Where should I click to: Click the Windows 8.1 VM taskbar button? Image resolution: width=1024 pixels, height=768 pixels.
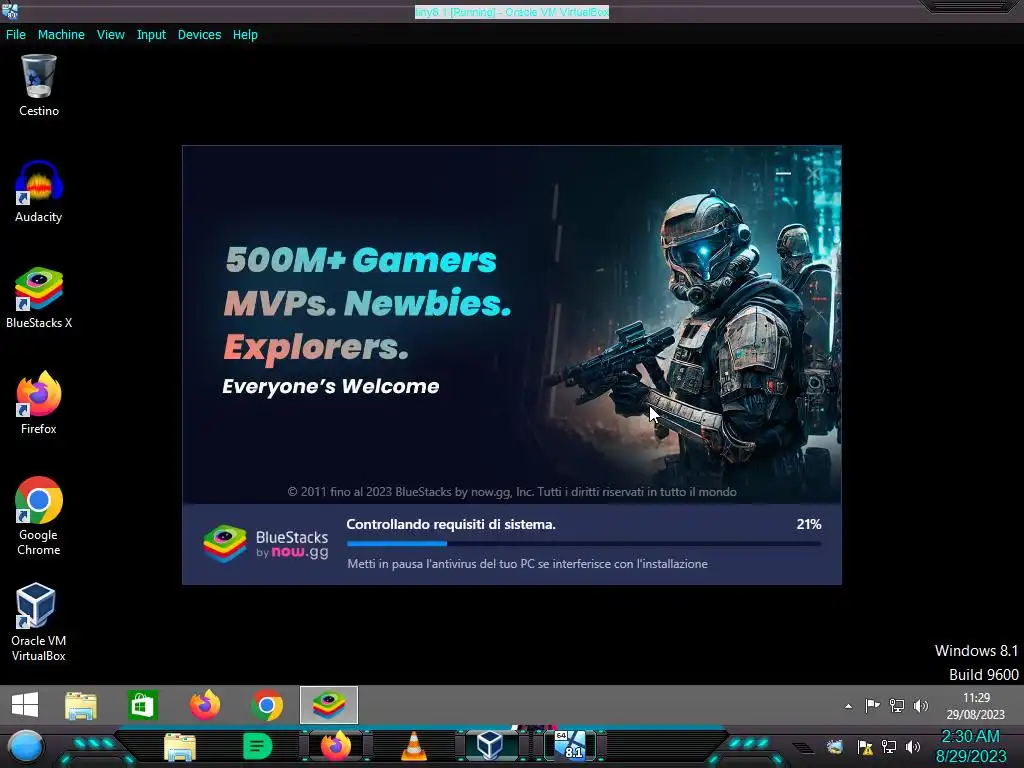[571, 745]
